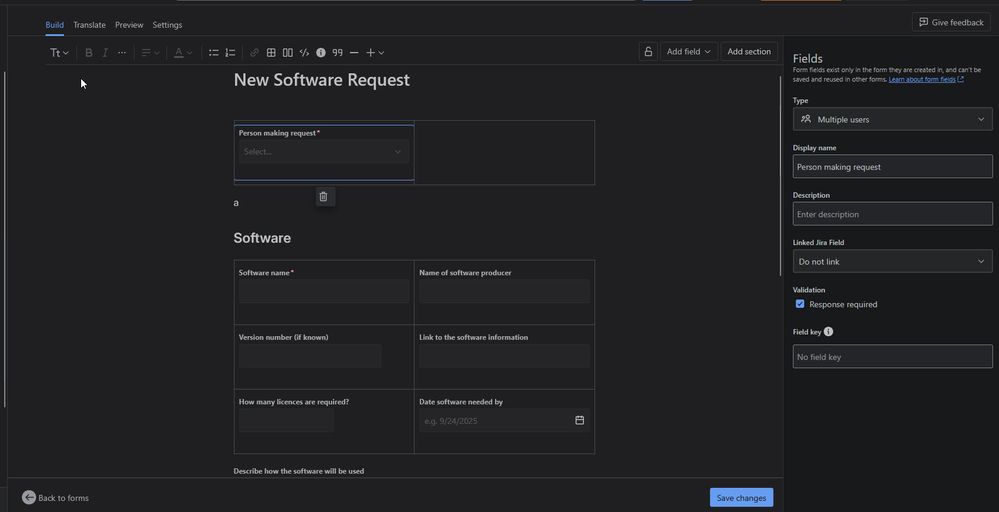Open the Add field dropdown
Screen dimensions: 999x512
coord(688,52)
